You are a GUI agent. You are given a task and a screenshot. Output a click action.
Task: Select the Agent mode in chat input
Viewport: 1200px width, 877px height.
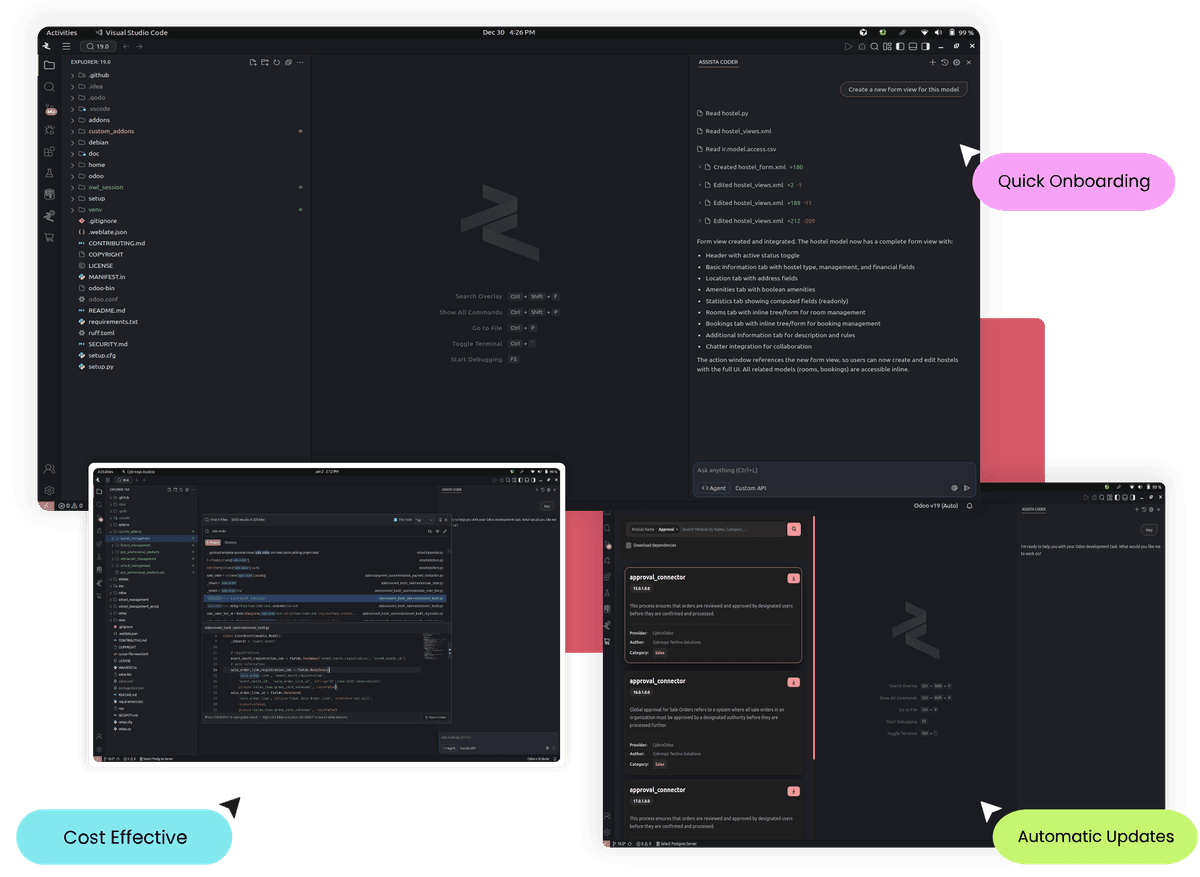coord(714,488)
